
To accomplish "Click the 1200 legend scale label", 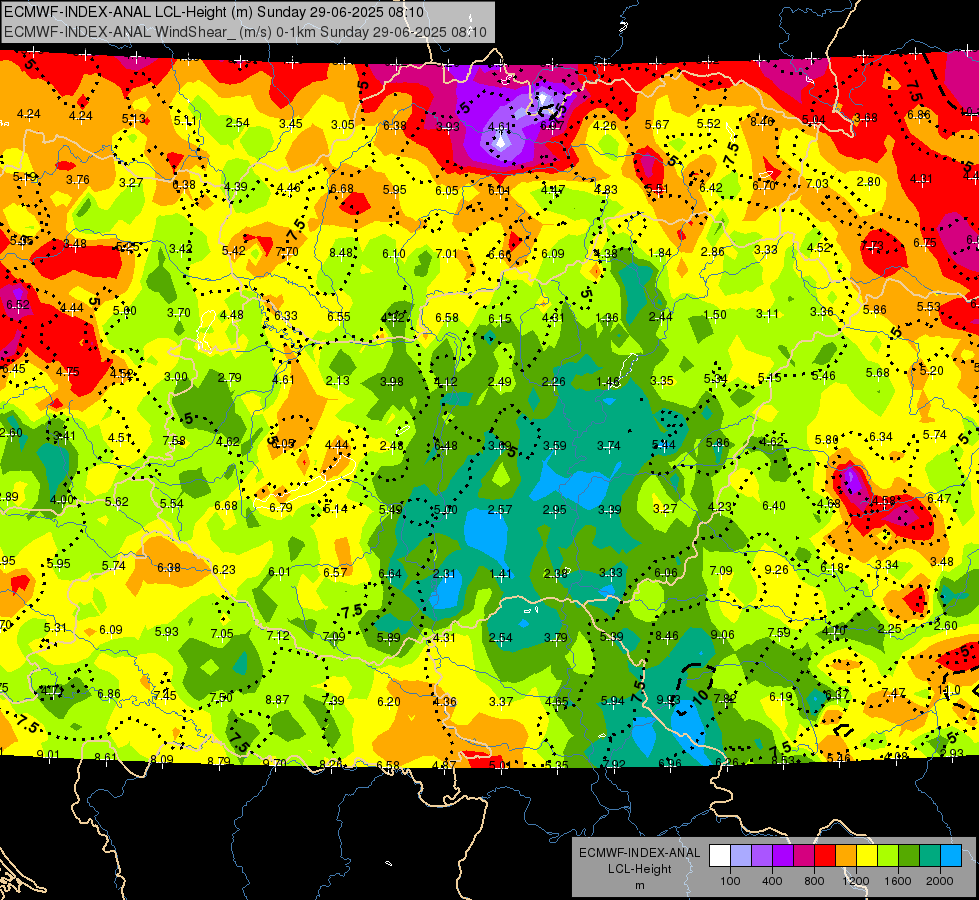I will tap(855, 881).
